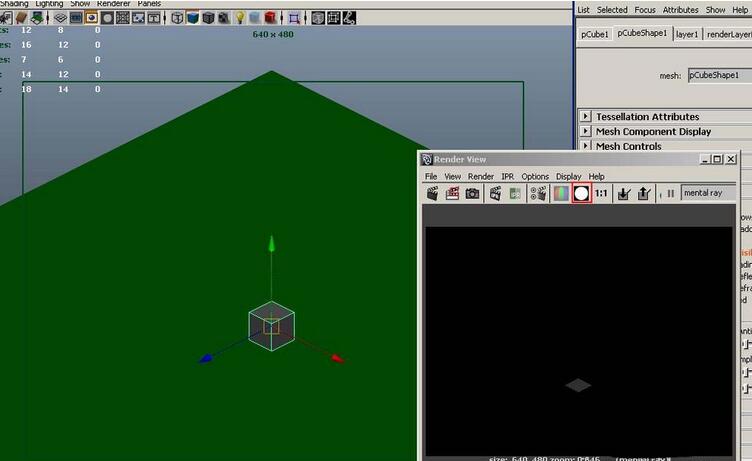Expand the Mesh Controls section
This screenshot has width=752, height=461.
coord(586,147)
